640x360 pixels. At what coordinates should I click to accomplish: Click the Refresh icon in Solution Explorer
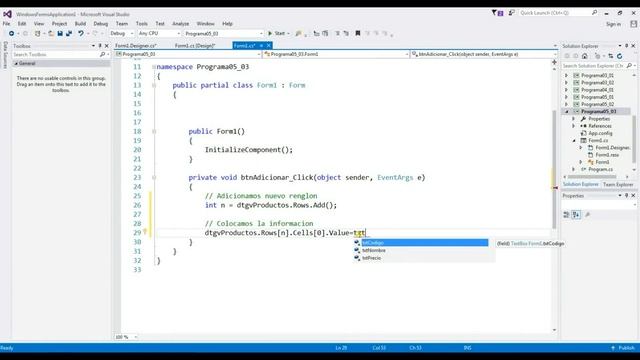click(x=619, y=56)
